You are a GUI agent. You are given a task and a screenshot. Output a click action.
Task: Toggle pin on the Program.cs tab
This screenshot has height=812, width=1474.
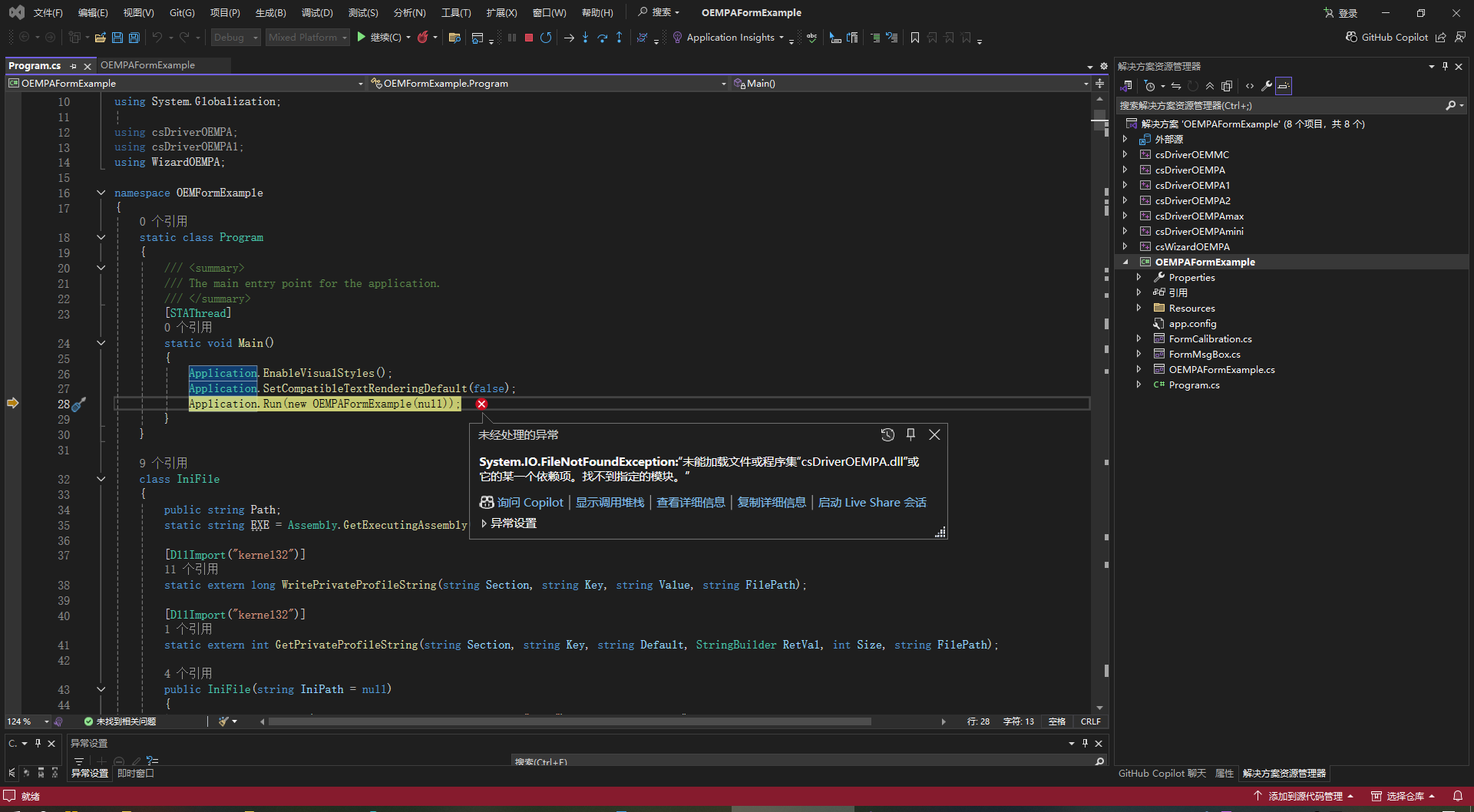[74, 66]
